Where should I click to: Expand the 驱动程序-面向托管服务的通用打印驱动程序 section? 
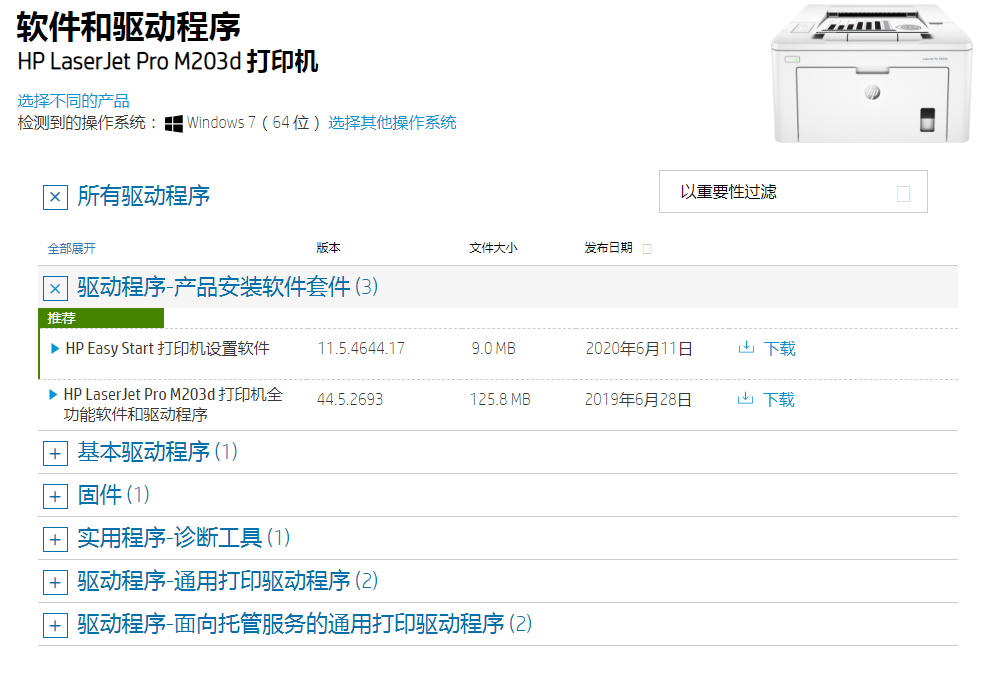point(55,624)
